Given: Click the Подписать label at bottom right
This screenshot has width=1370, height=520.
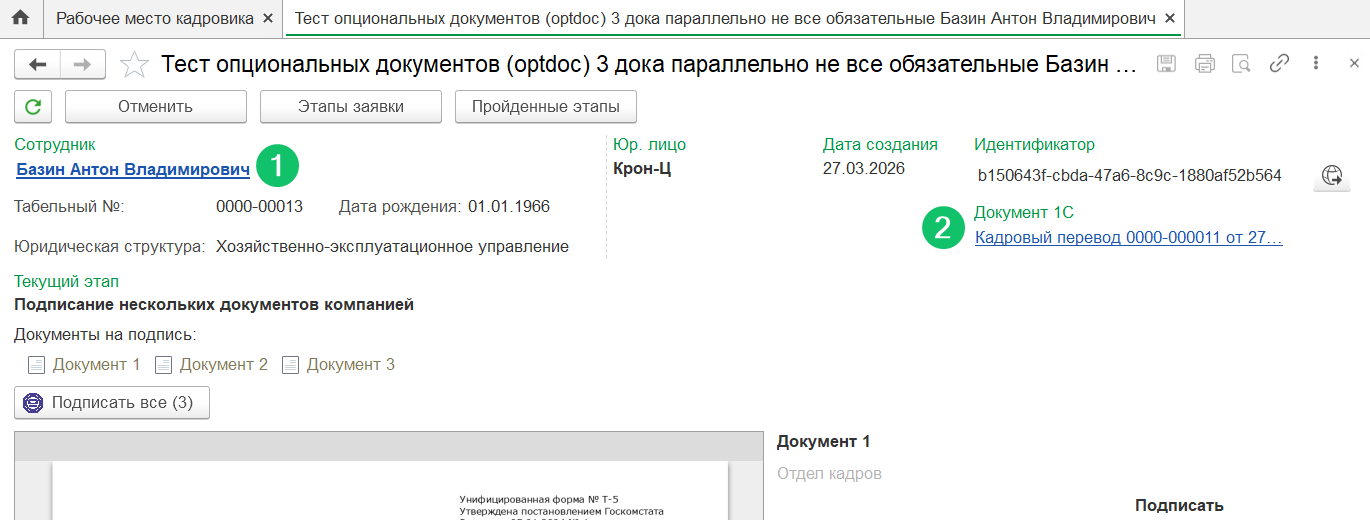Looking at the screenshot, I should tap(1179, 506).
